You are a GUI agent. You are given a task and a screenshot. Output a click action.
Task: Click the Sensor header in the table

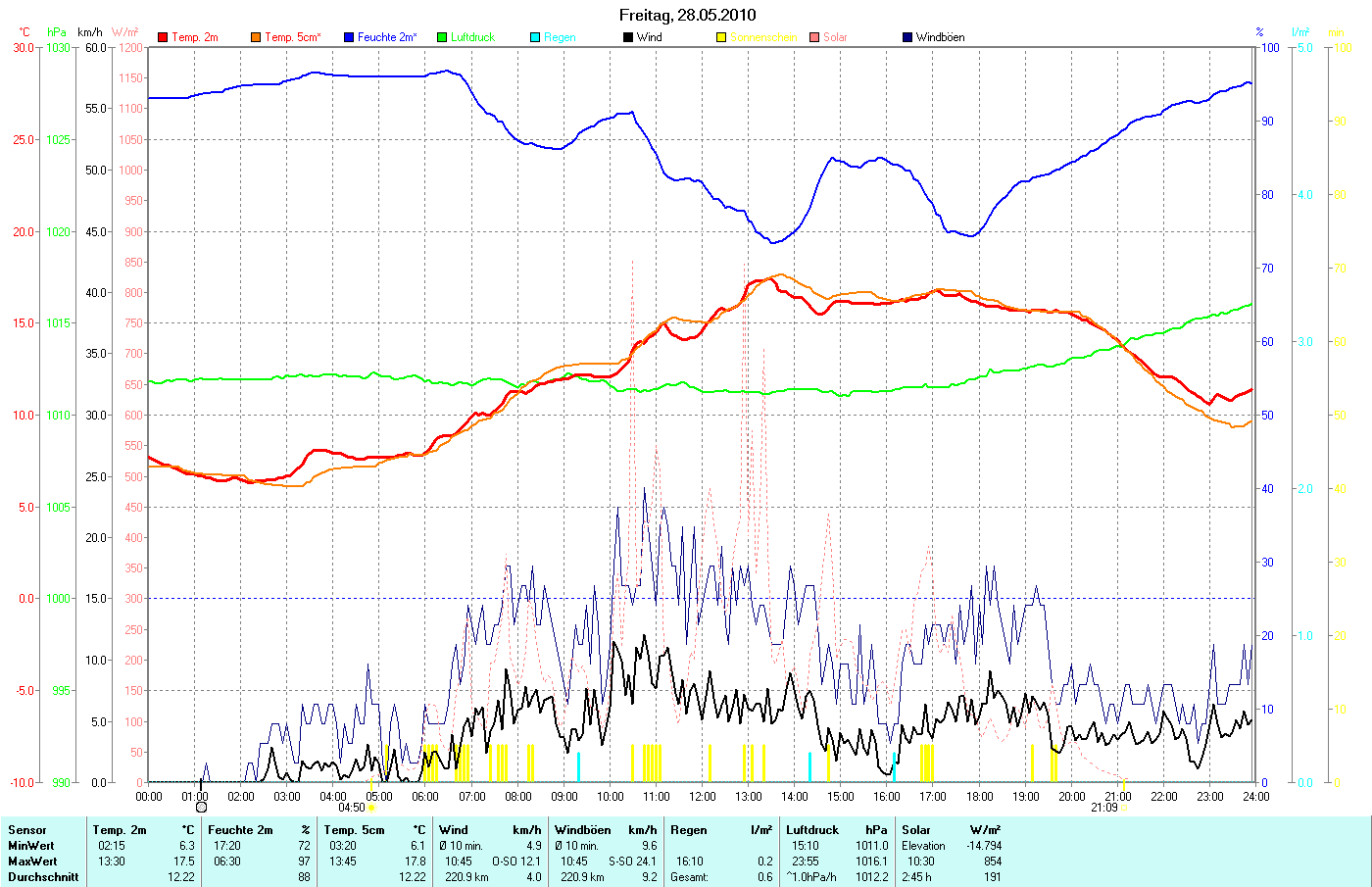[27, 830]
